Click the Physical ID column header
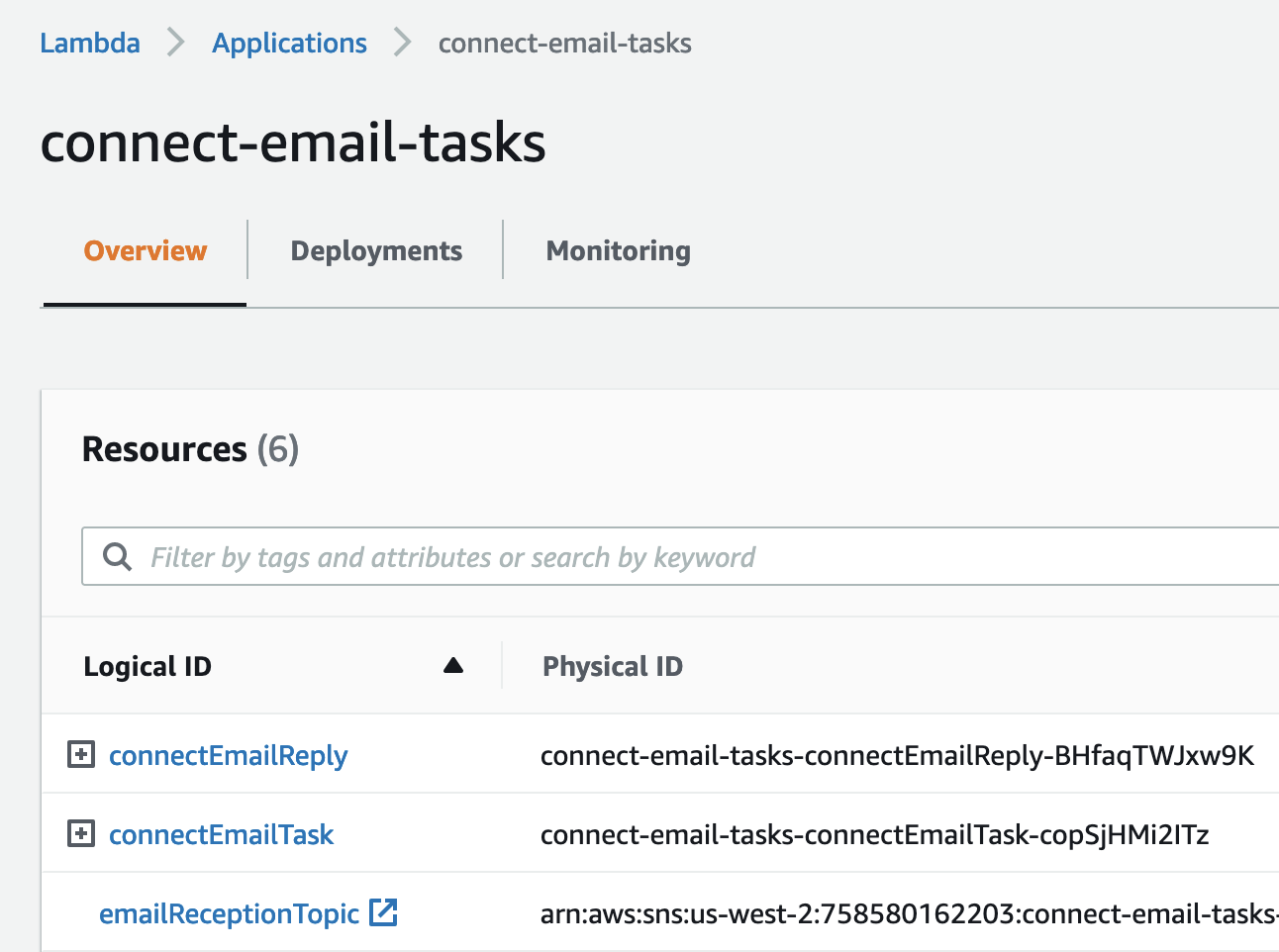The image size is (1279, 952). (x=613, y=666)
